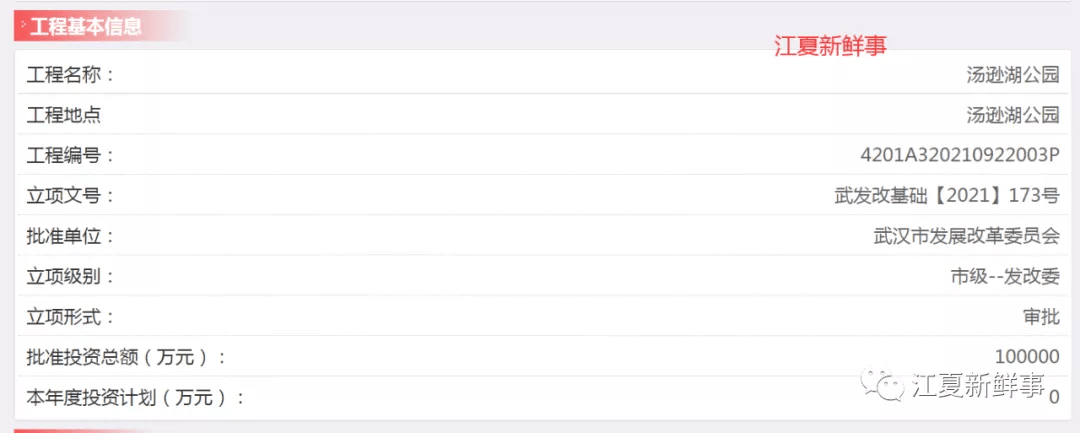Image resolution: width=1080 pixels, height=433 pixels.
Task: Select the 武发改基础【2021】173号 document number
Action: click(946, 195)
